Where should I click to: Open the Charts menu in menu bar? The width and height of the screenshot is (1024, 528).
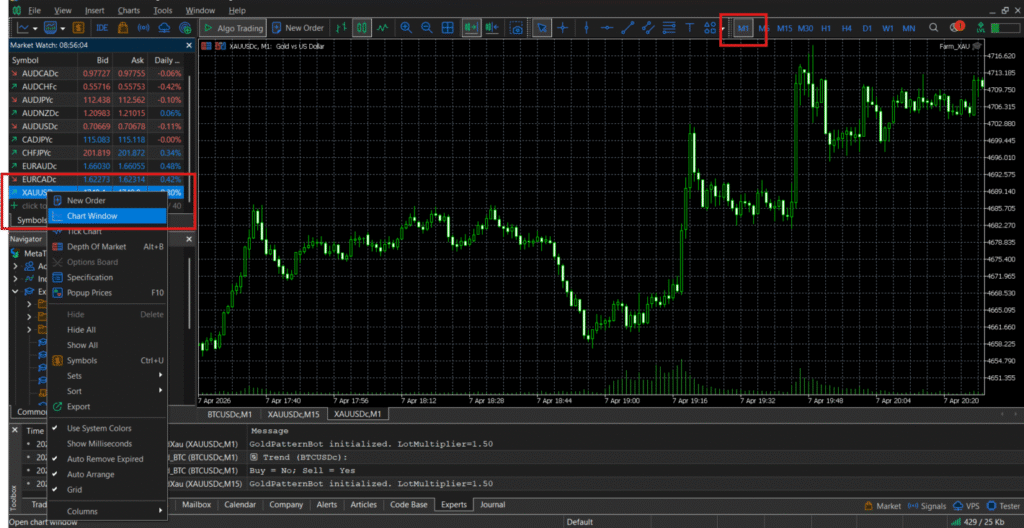tap(128, 10)
